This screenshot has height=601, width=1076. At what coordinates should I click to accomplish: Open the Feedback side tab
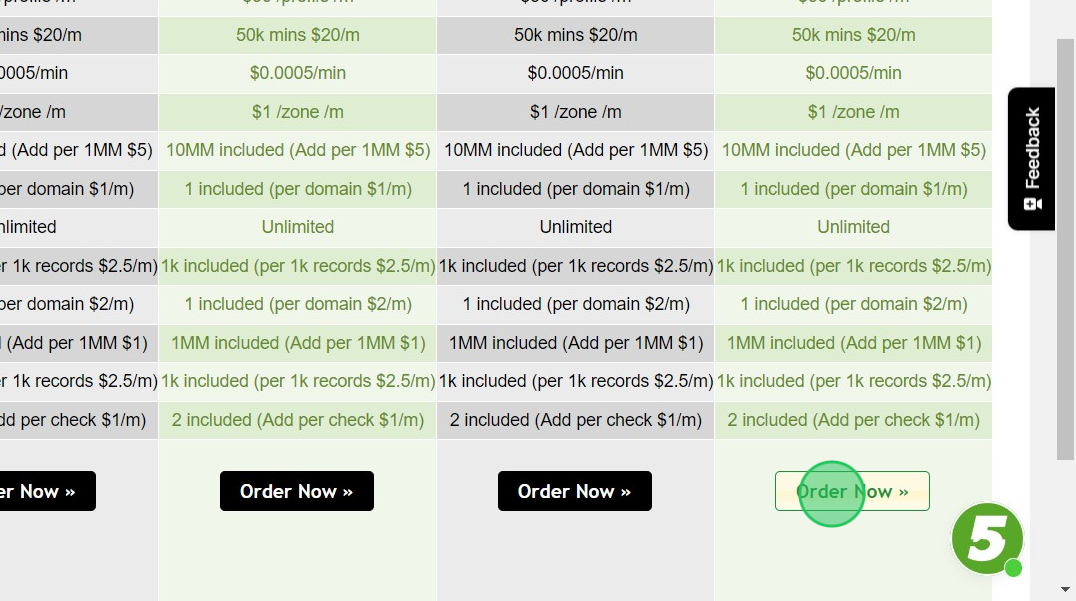click(x=1031, y=158)
